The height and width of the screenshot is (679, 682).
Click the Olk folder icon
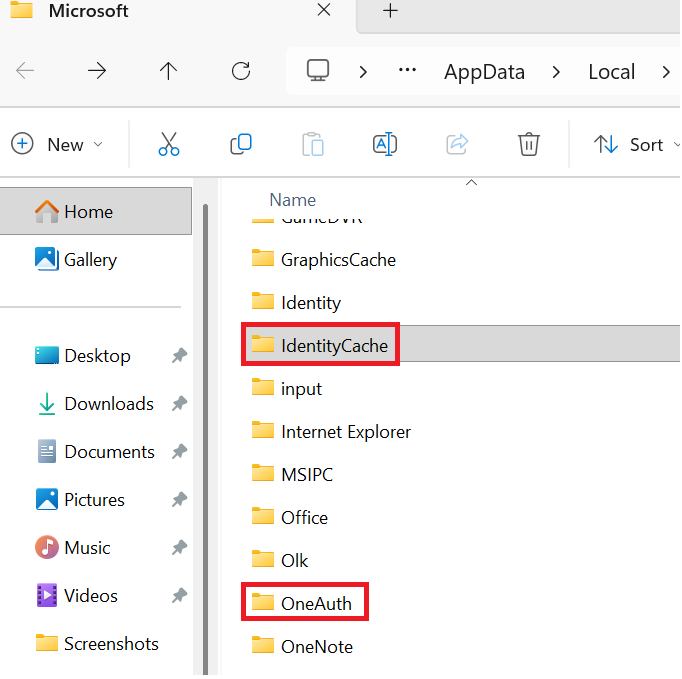click(x=263, y=559)
